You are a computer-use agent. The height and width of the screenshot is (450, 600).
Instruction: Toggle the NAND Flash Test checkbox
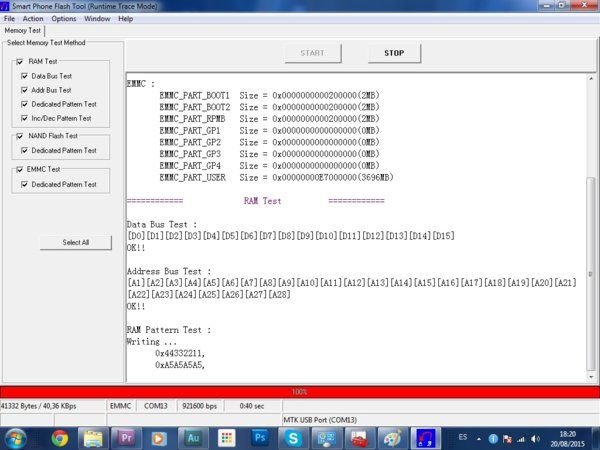[20, 136]
